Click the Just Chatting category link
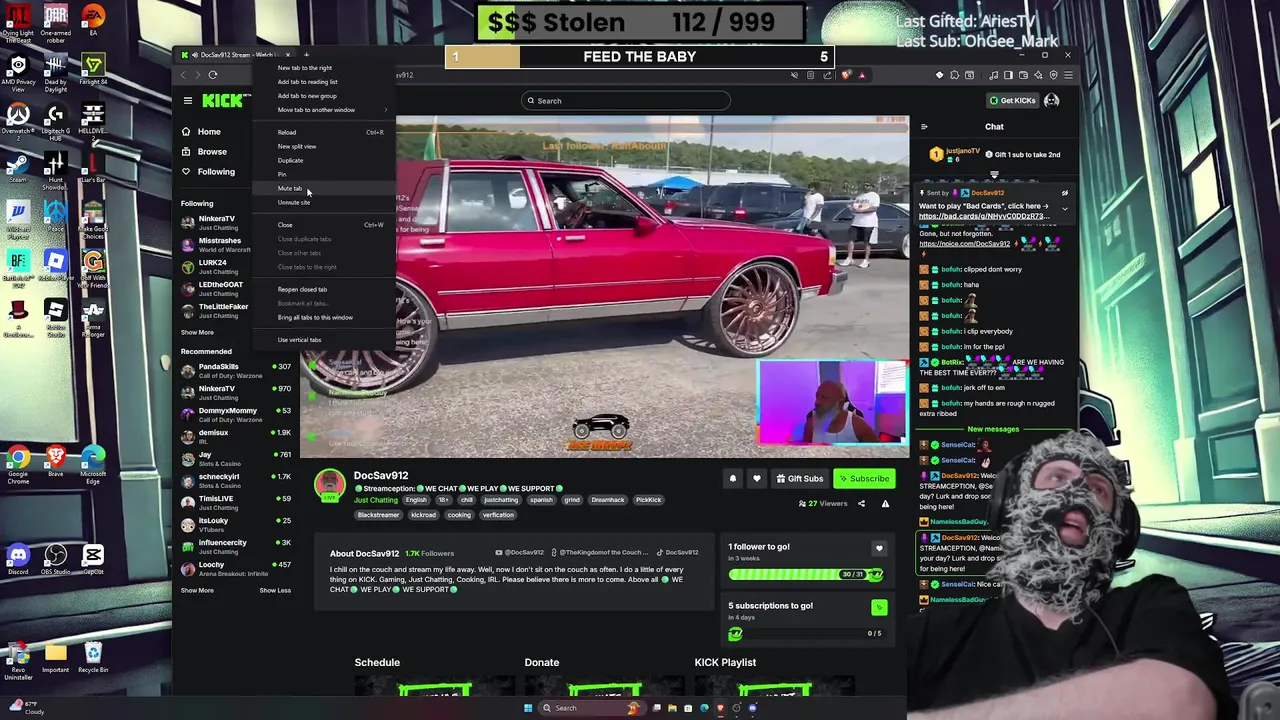The image size is (1280, 720). [x=375, y=500]
